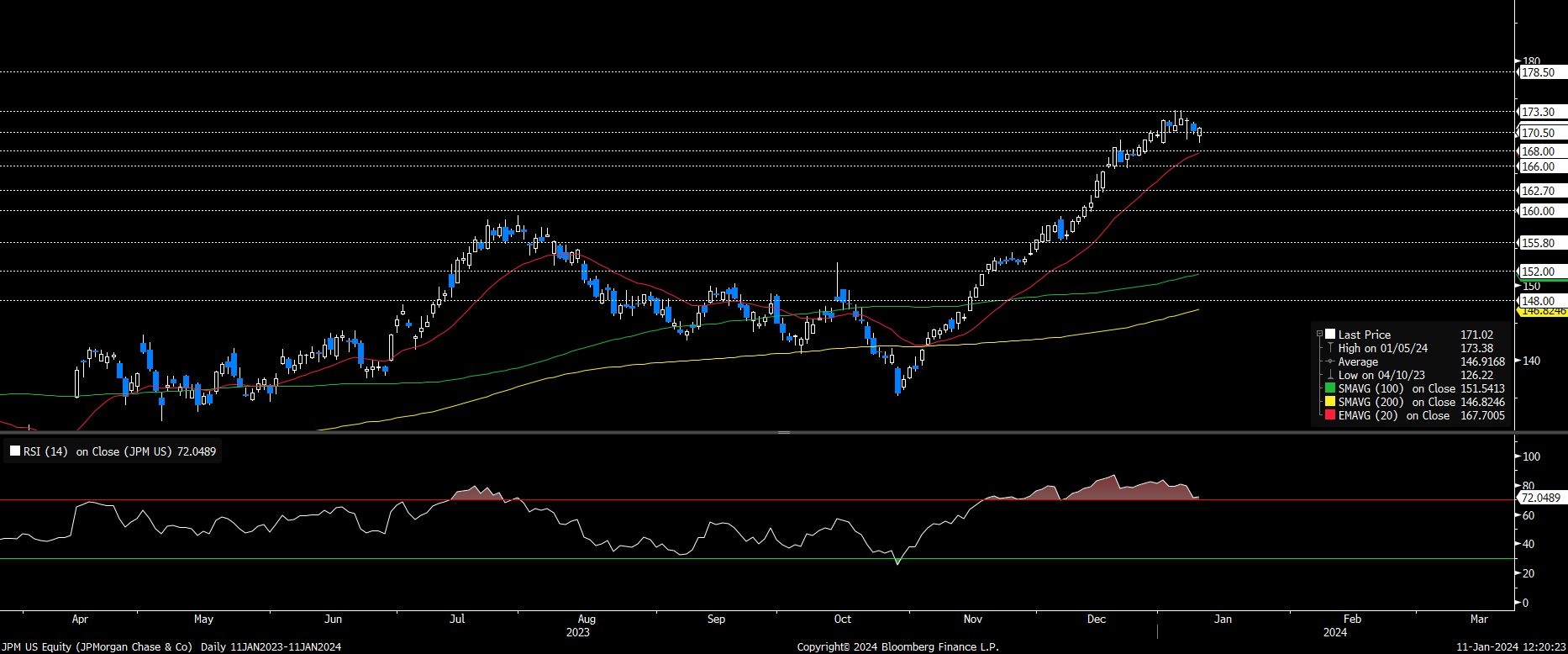Click the High value 173.38
Image resolution: width=1568 pixels, height=654 pixels.
[1476, 348]
